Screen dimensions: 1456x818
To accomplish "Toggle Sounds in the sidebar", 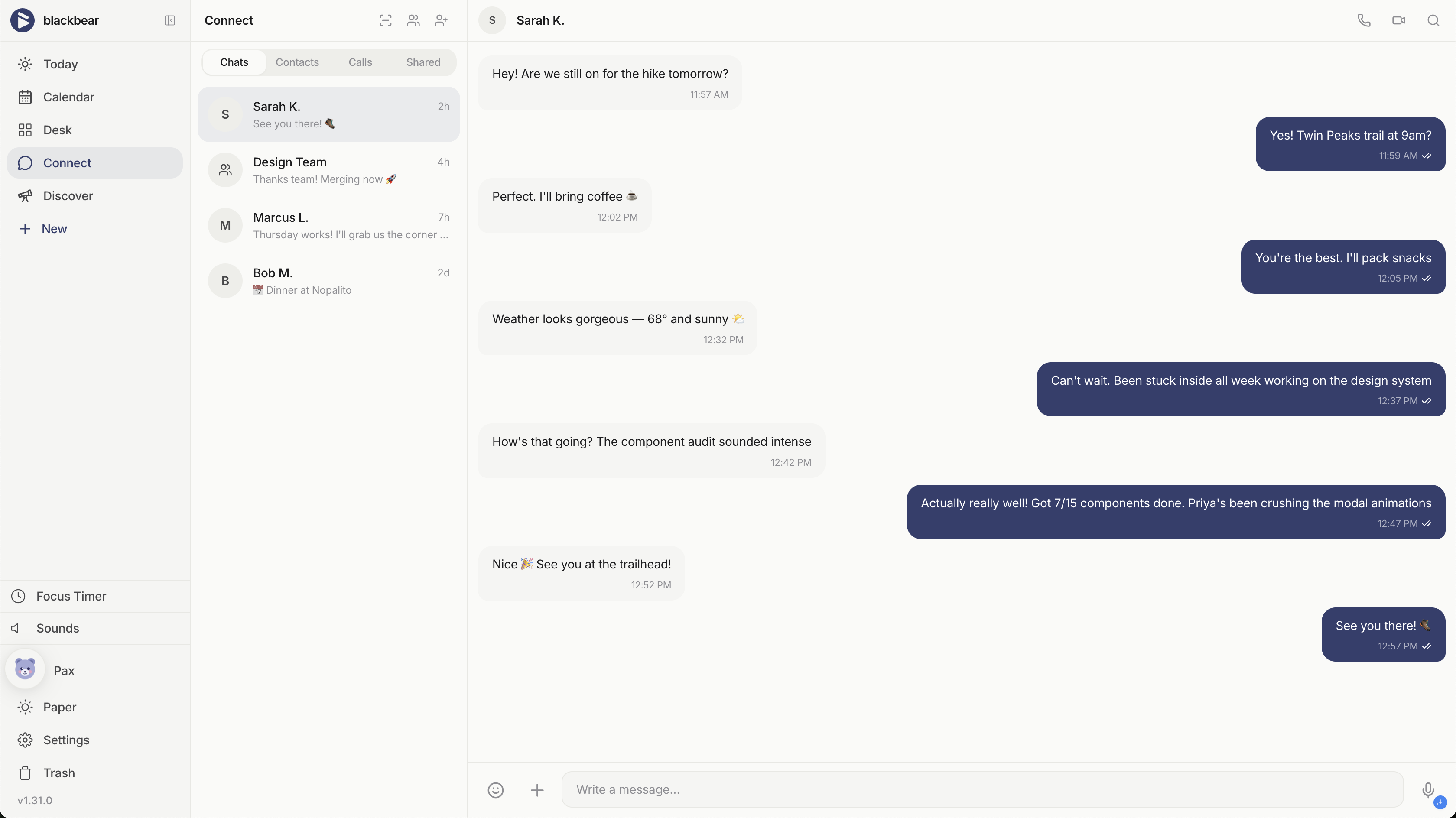I will 57,628.
